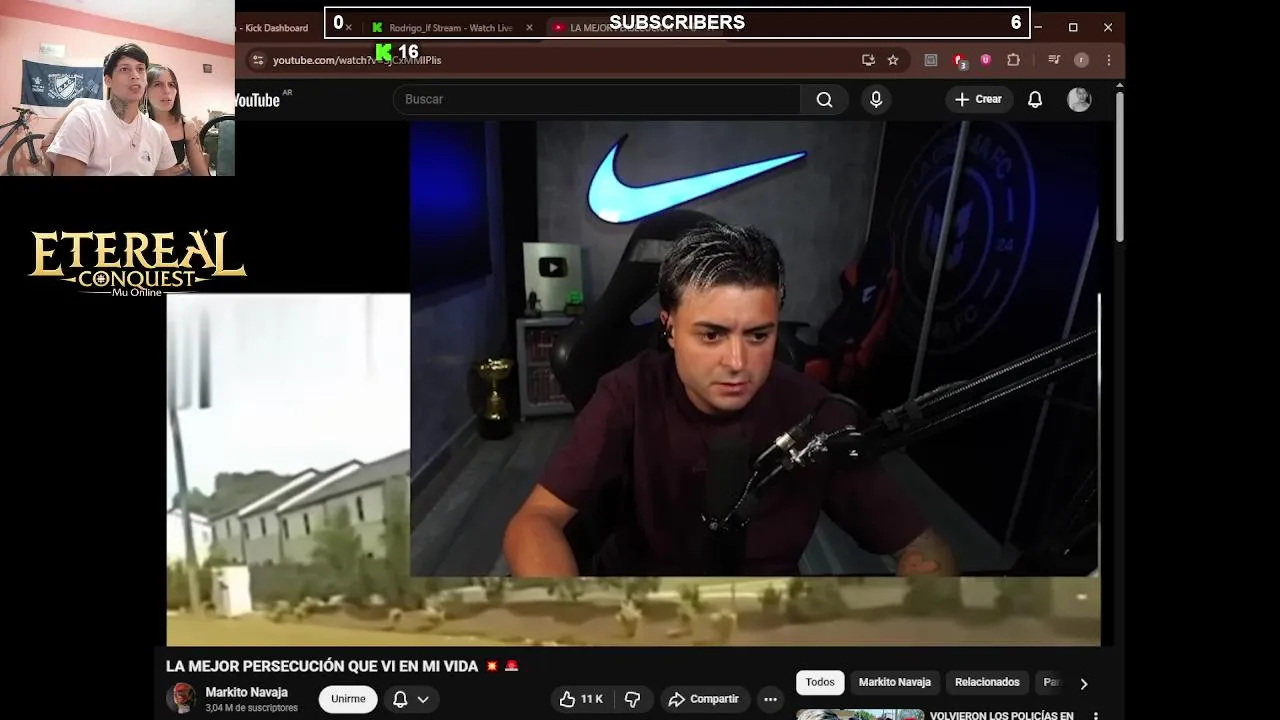The height and width of the screenshot is (720, 1280).
Task: Dislike the video with thumbs down
Action: click(x=632, y=699)
